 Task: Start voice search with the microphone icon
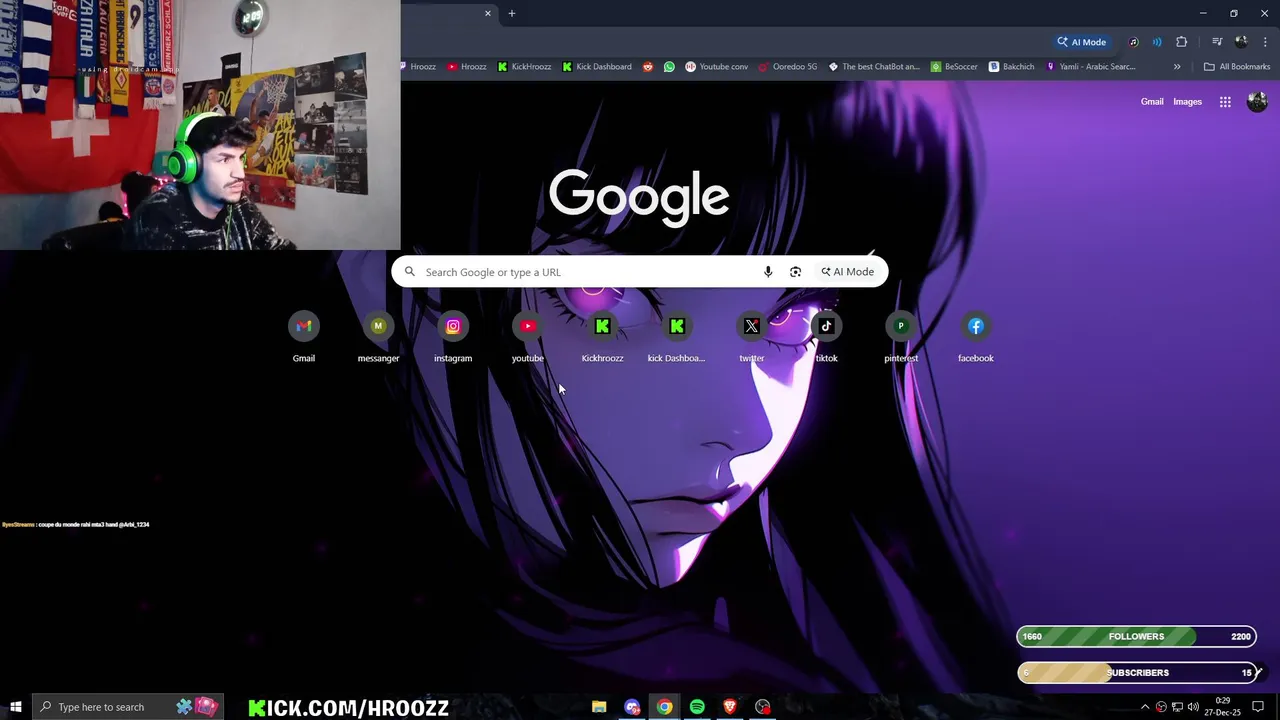pos(768,272)
